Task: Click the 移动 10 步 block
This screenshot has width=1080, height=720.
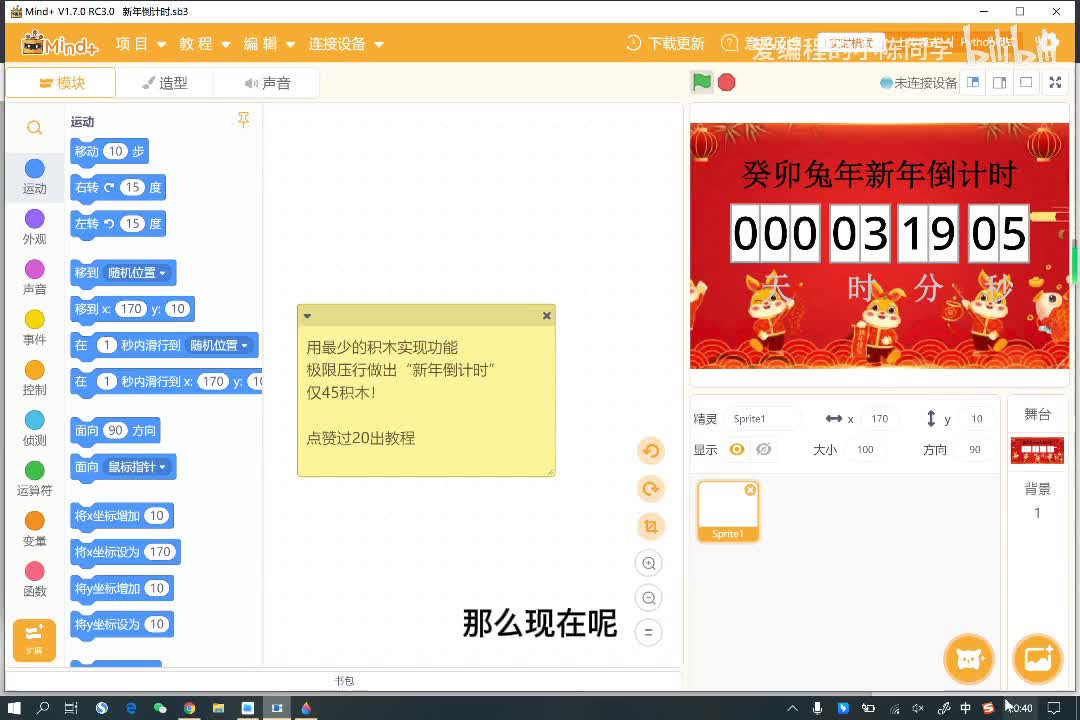Action: tap(109, 152)
